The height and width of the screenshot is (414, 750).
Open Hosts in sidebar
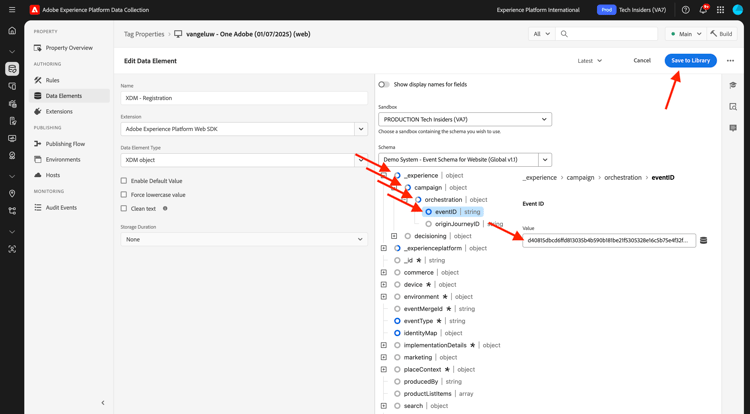click(x=69, y=175)
